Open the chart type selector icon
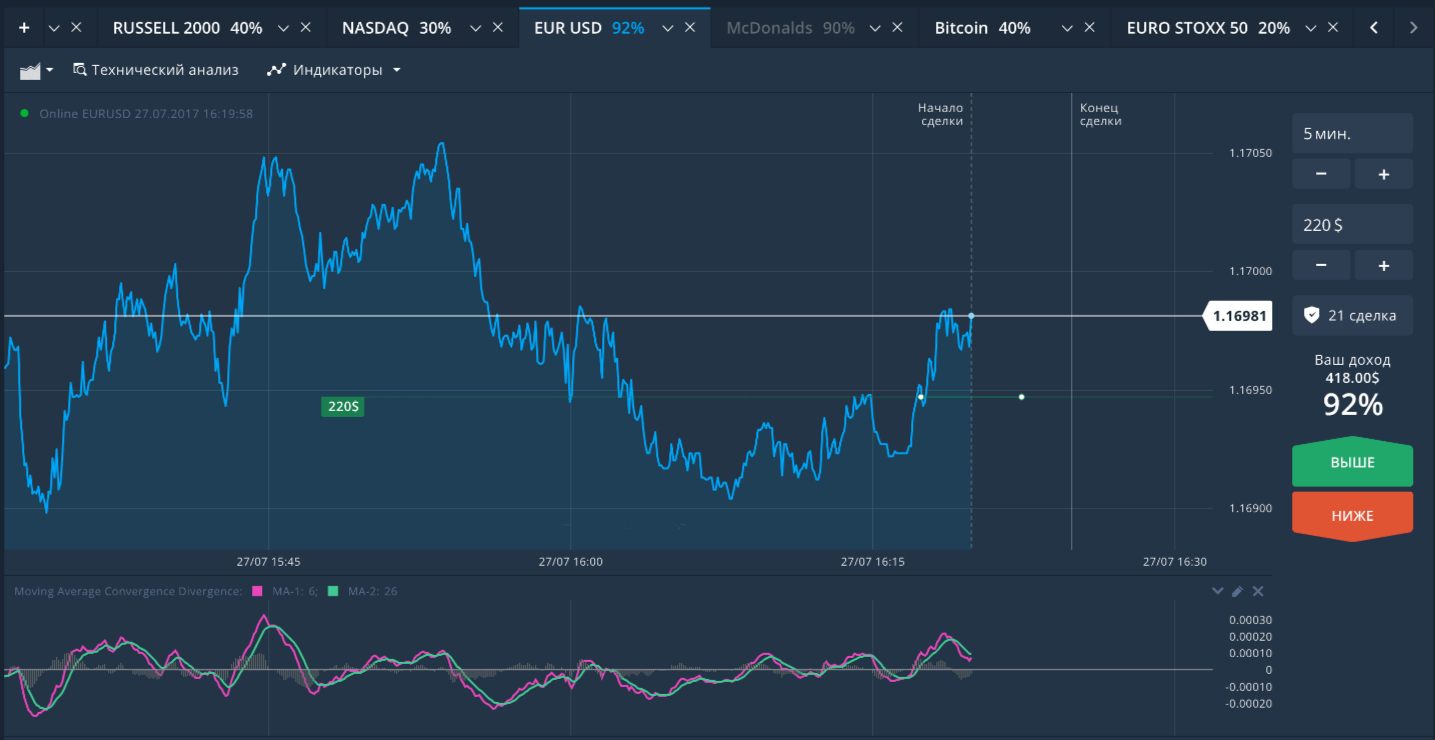 coord(36,70)
